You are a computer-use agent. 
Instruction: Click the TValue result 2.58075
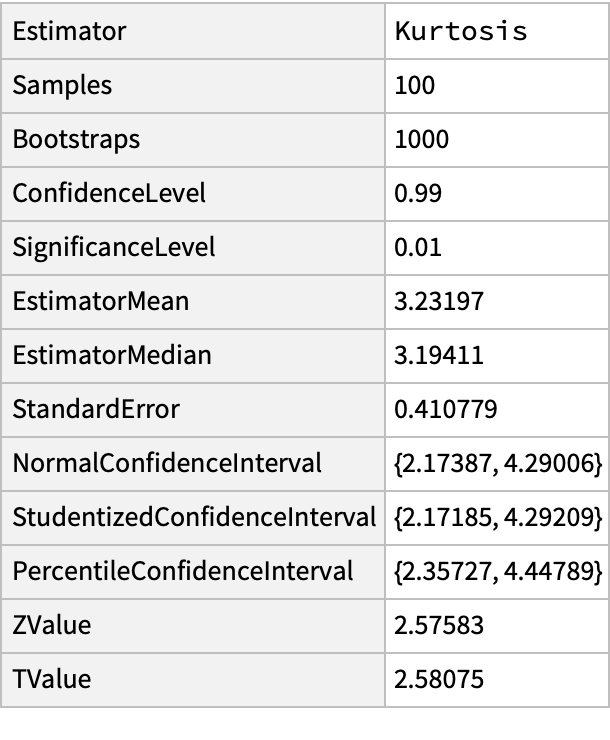pos(439,680)
